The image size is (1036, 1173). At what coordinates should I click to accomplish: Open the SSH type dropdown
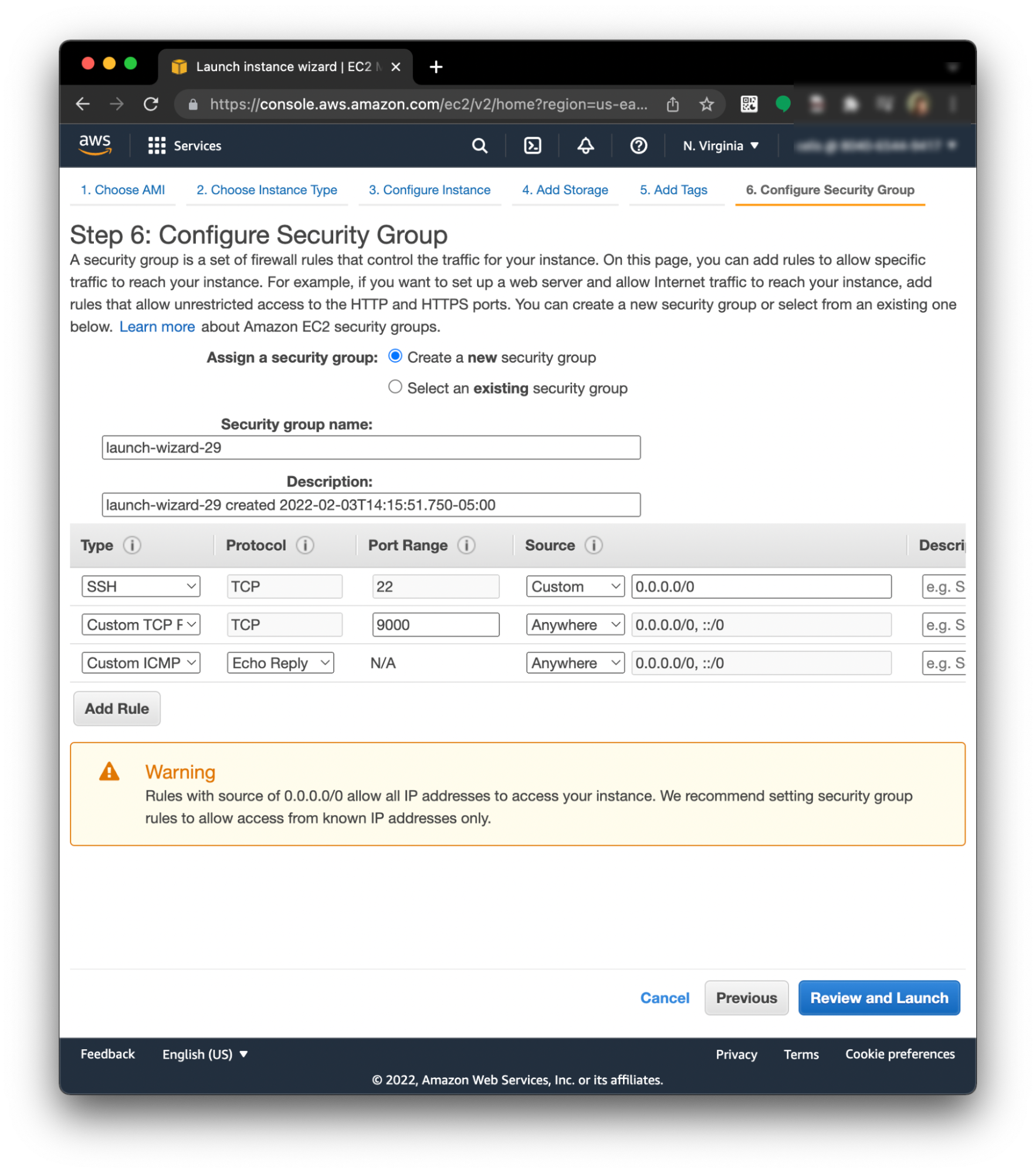(141, 586)
